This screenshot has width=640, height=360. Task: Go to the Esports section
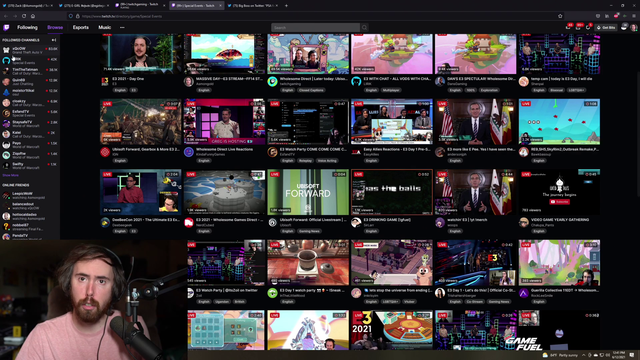[x=81, y=27]
